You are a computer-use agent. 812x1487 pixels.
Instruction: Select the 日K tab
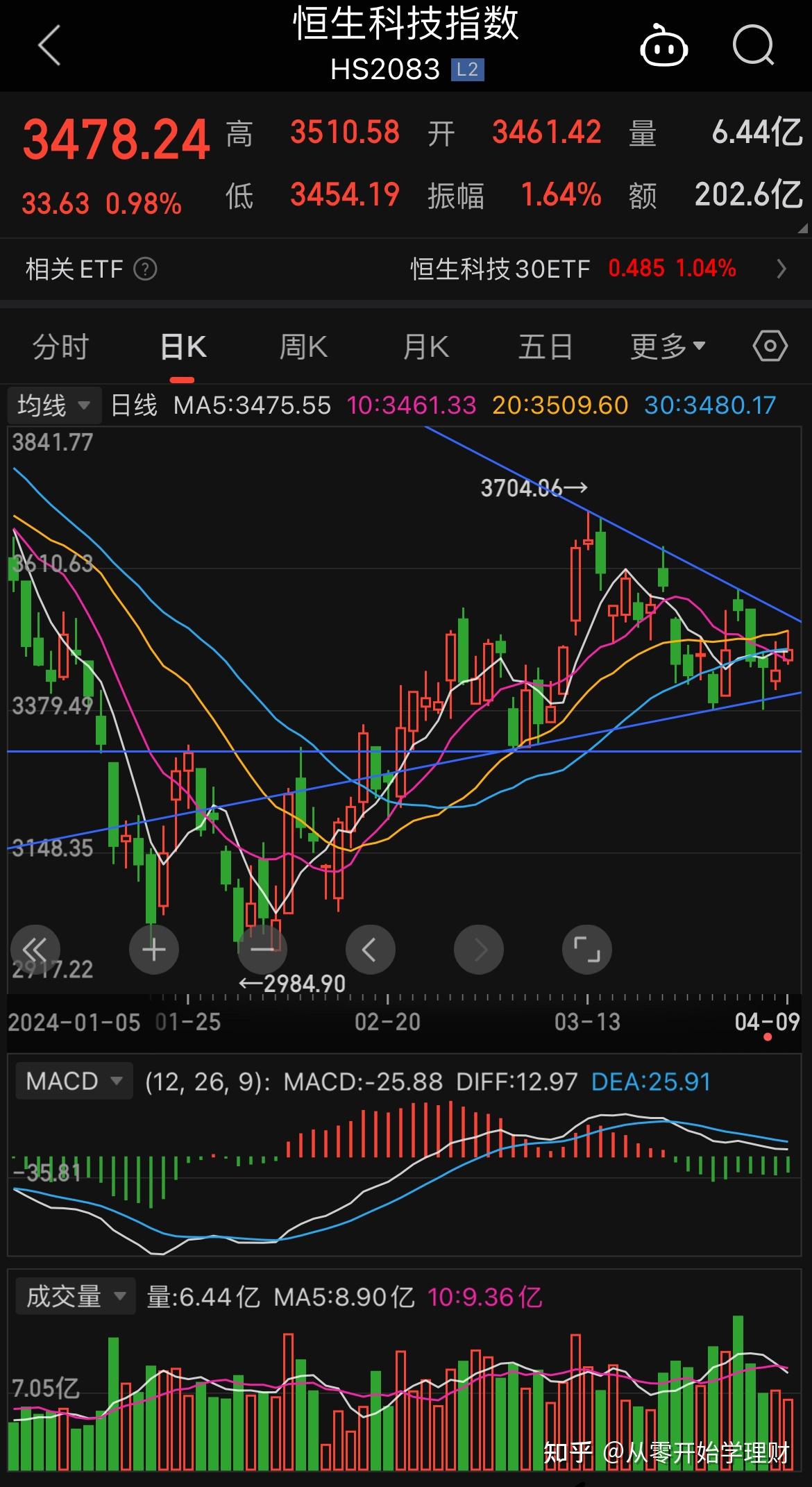(183, 346)
